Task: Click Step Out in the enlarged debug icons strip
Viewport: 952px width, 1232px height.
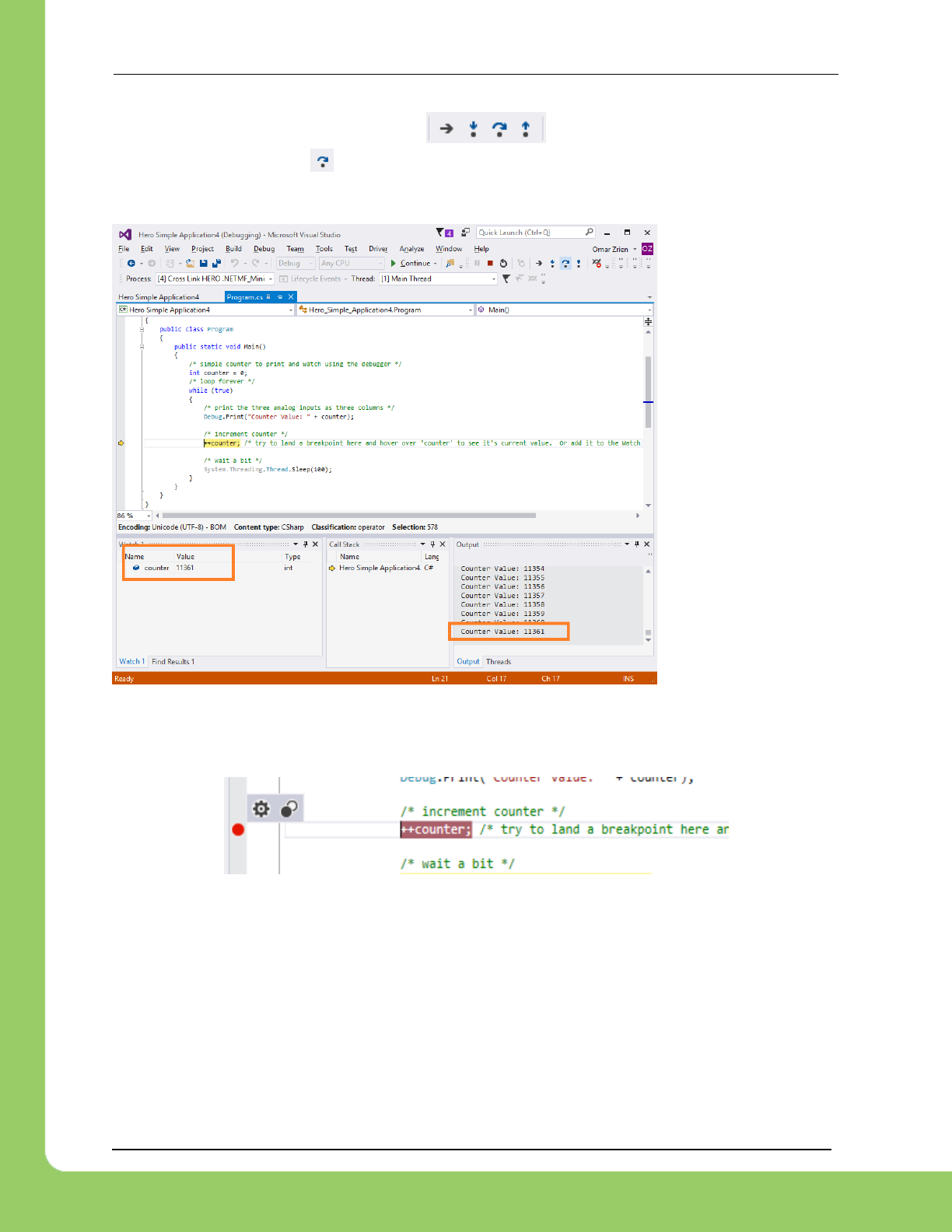Action: point(526,129)
